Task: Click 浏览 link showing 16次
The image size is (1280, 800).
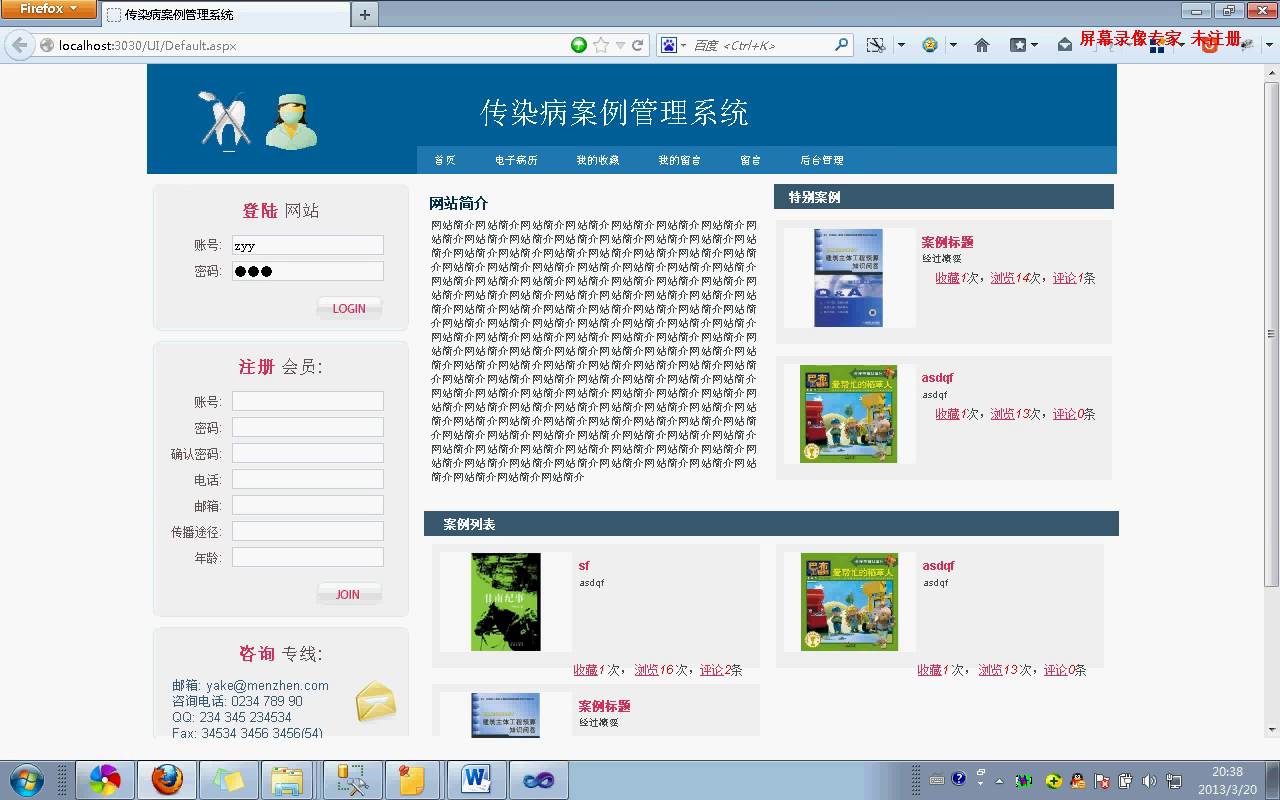Action: 646,670
